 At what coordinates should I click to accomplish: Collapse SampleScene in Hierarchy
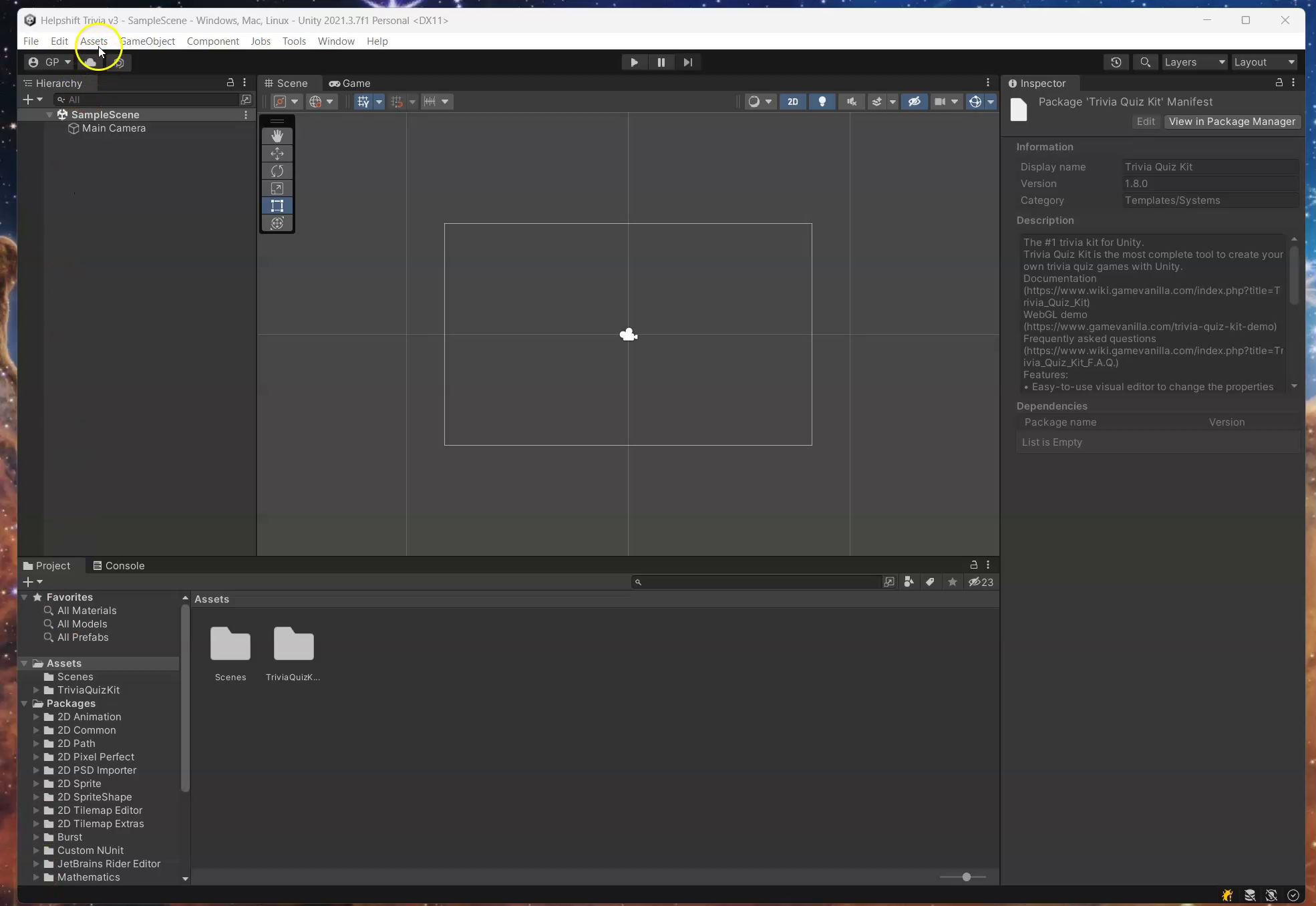[49, 115]
